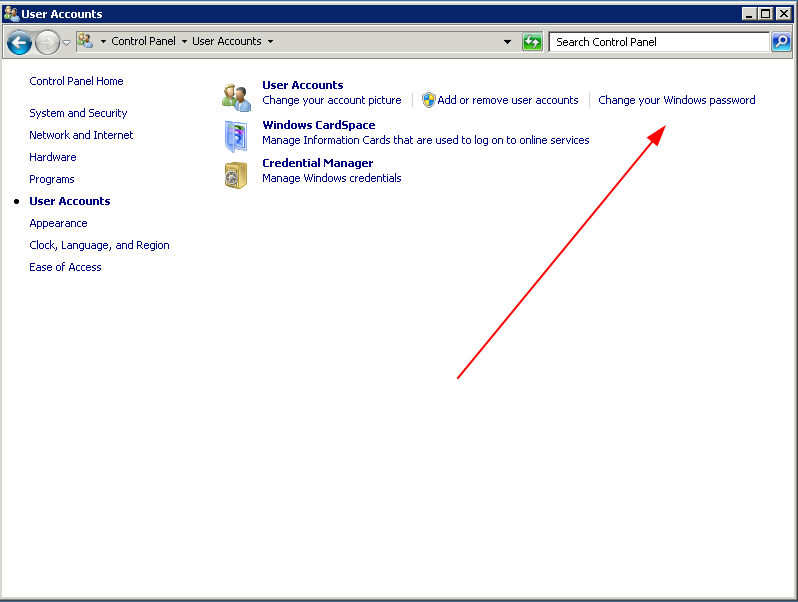Open the Programs category
The height and width of the screenshot is (602, 798).
(x=52, y=179)
